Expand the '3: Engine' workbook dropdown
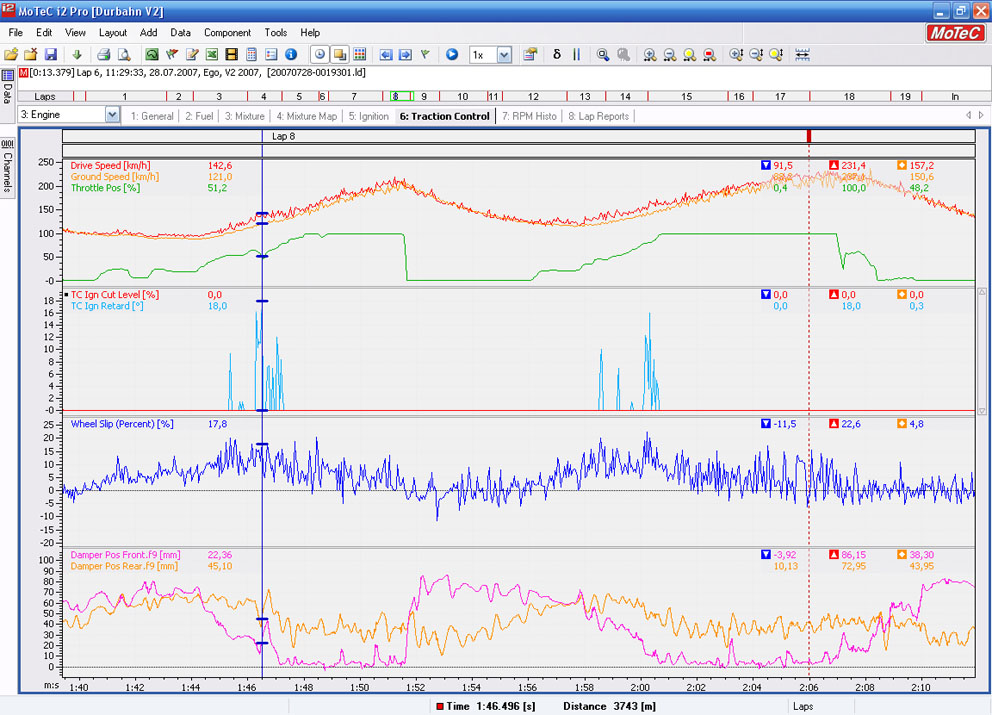Image resolution: width=992 pixels, height=715 pixels. click(111, 116)
